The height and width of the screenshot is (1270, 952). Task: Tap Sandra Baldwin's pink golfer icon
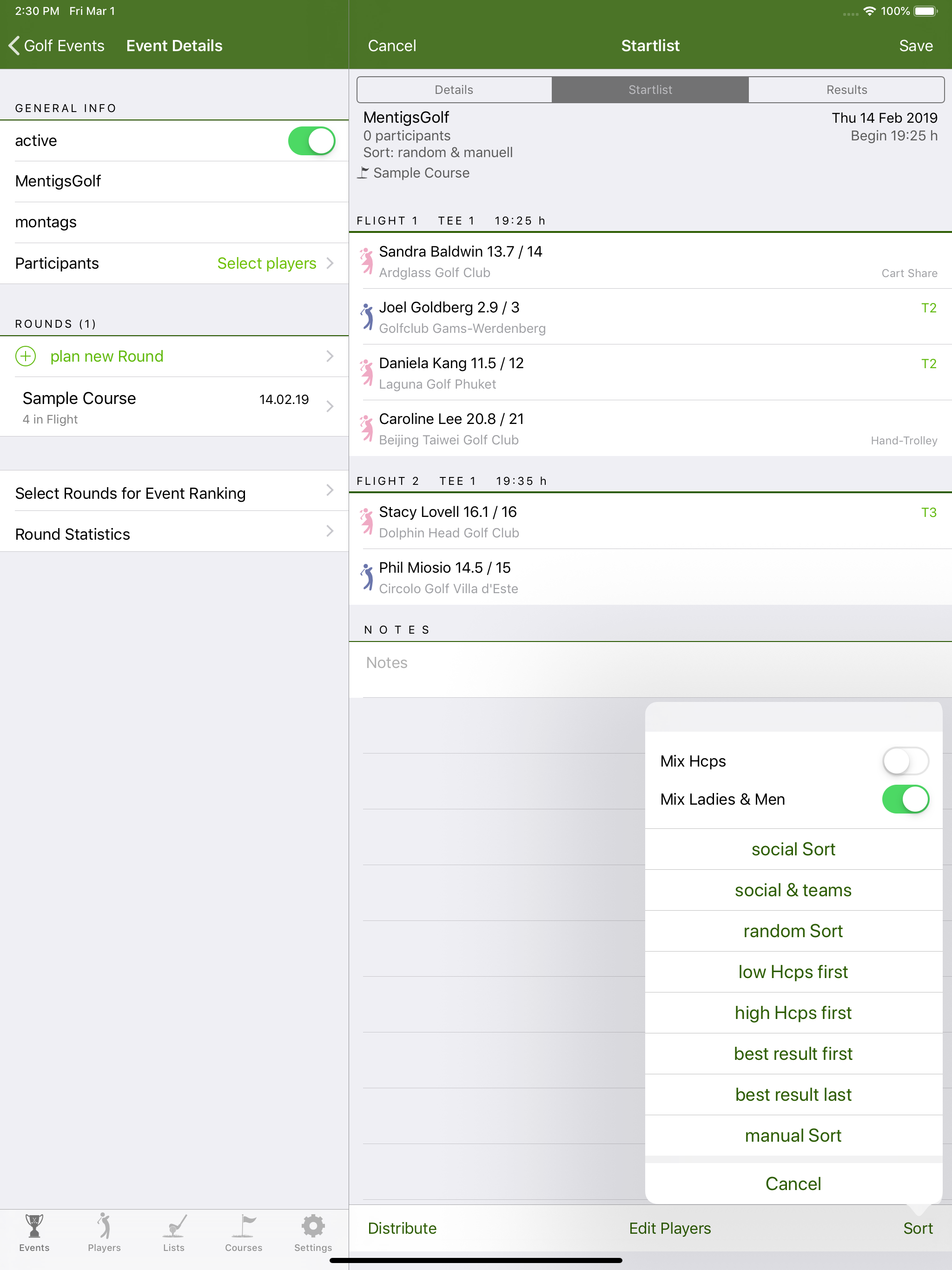tap(366, 261)
